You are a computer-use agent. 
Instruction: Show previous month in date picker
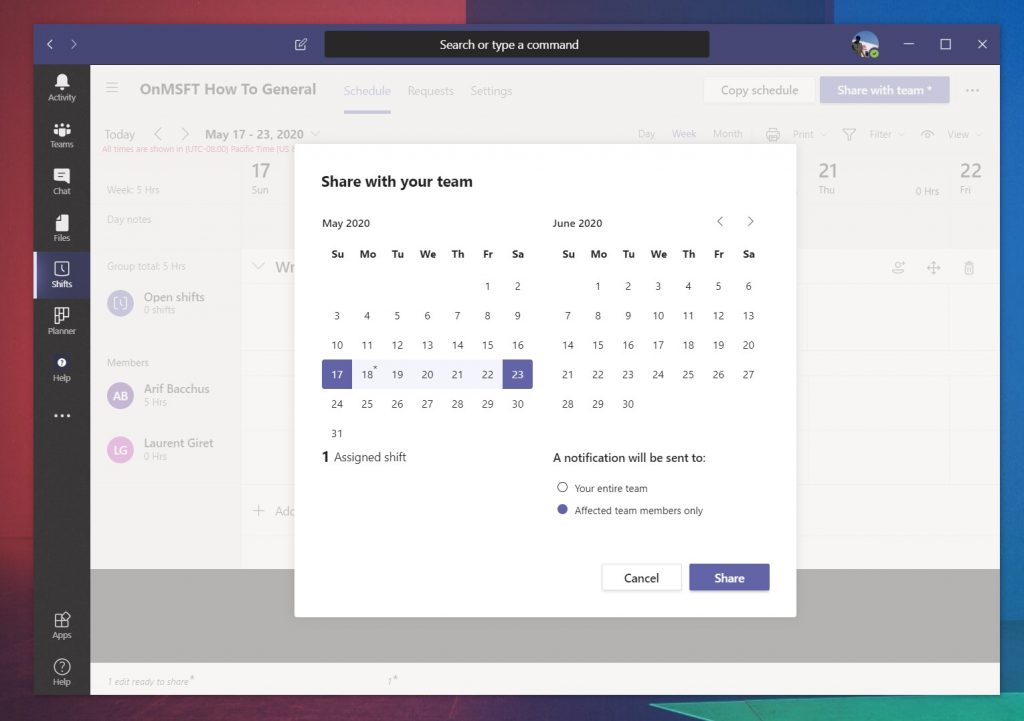pyautogui.click(x=720, y=221)
